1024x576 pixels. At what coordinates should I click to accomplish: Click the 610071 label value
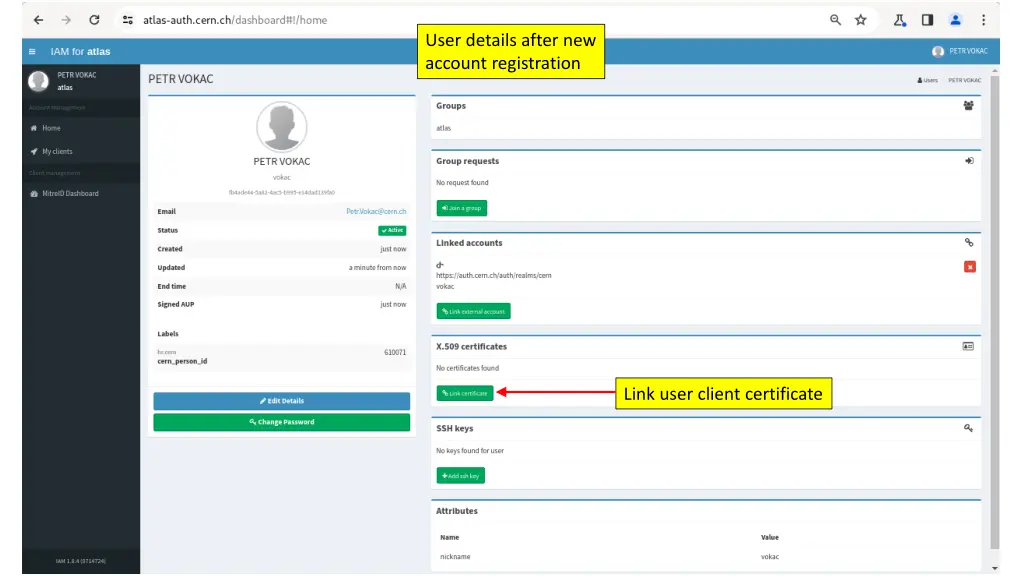pos(395,353)
